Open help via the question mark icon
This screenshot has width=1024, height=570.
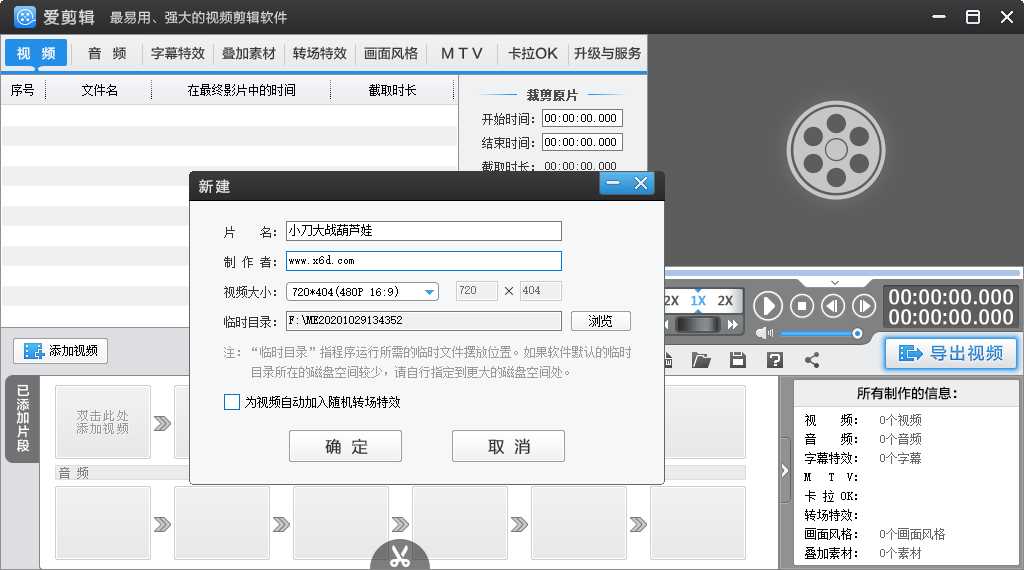[x=774, y=360]
